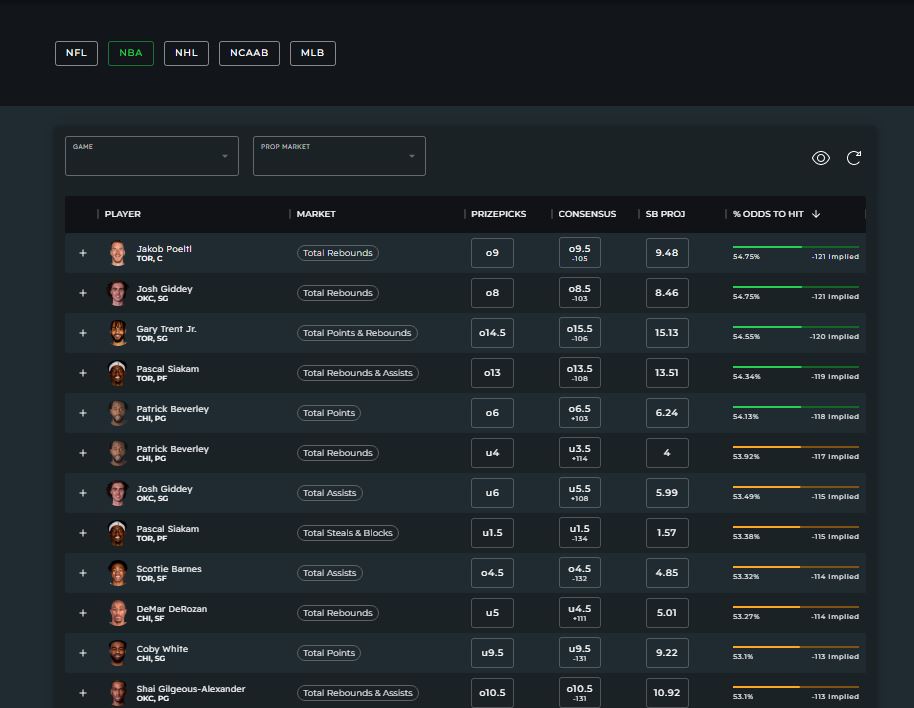Switch to the MLB tab

[x=312, y=53]
